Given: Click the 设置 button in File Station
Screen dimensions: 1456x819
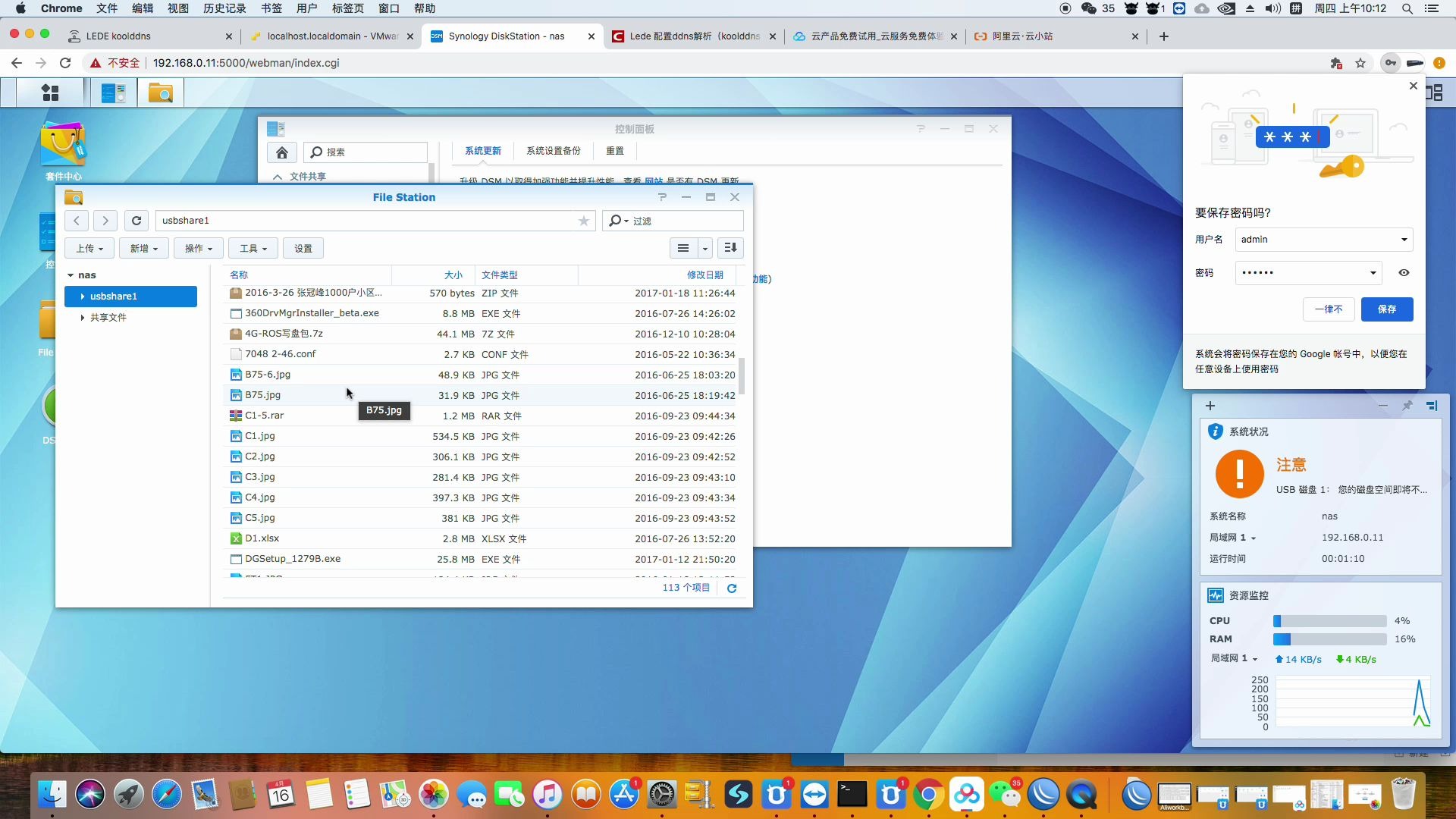Looking at the screenshot, I should pyautogui.click(x=303, y=248).
